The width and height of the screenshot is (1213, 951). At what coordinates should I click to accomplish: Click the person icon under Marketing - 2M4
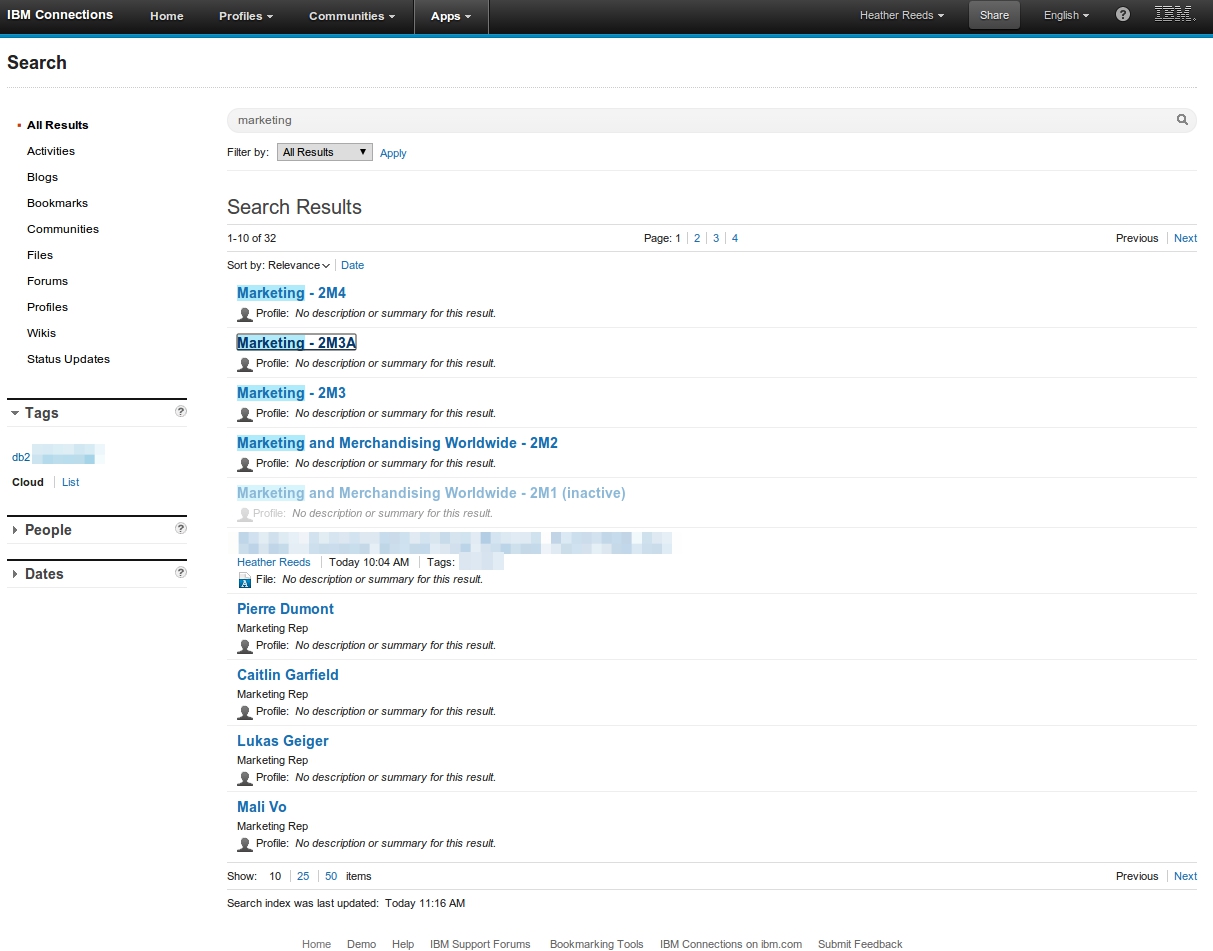click(x=243, y=314)
